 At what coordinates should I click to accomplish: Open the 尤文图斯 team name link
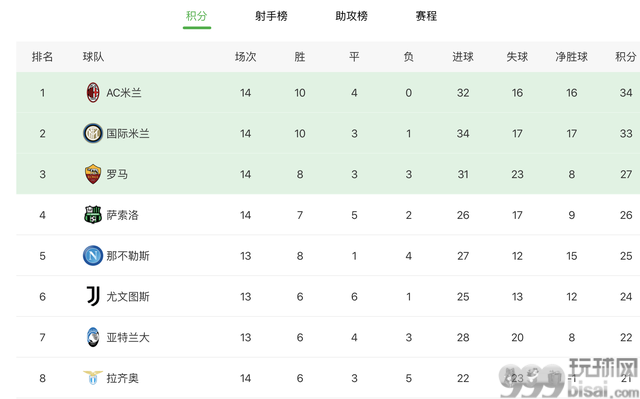[x=128, y=297]
